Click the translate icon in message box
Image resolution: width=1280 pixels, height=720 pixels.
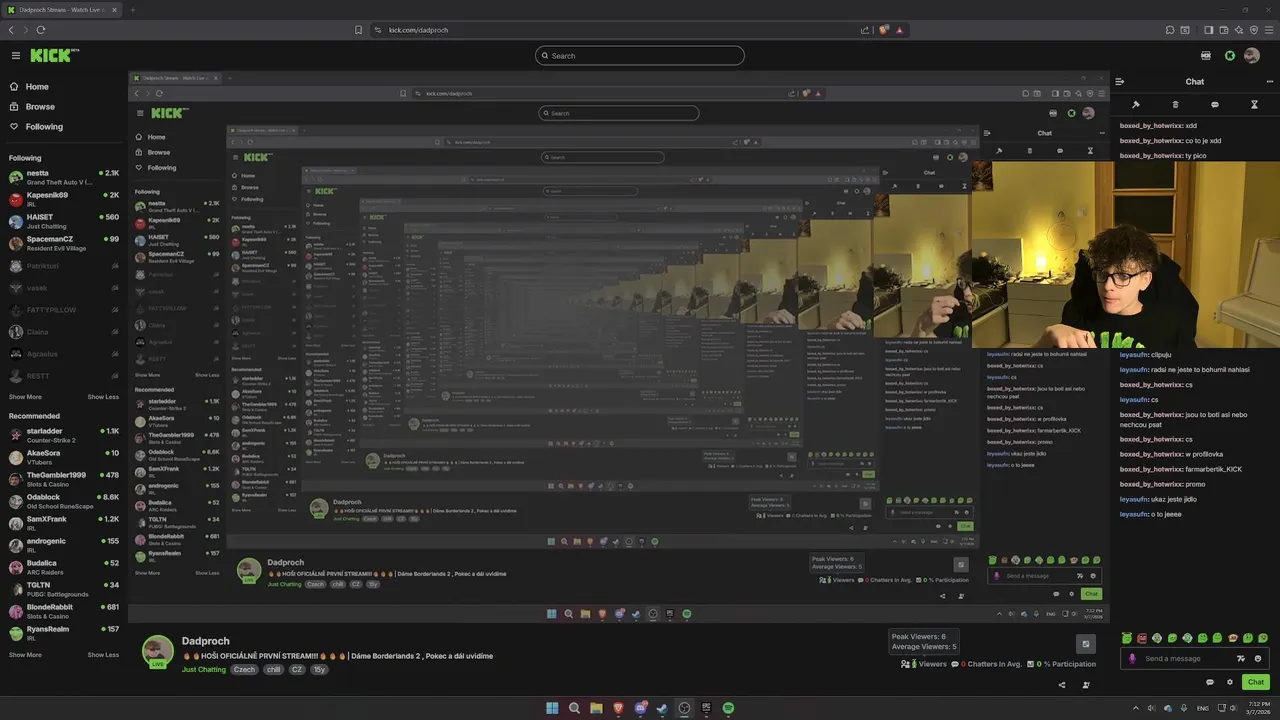click(1241, 658)
